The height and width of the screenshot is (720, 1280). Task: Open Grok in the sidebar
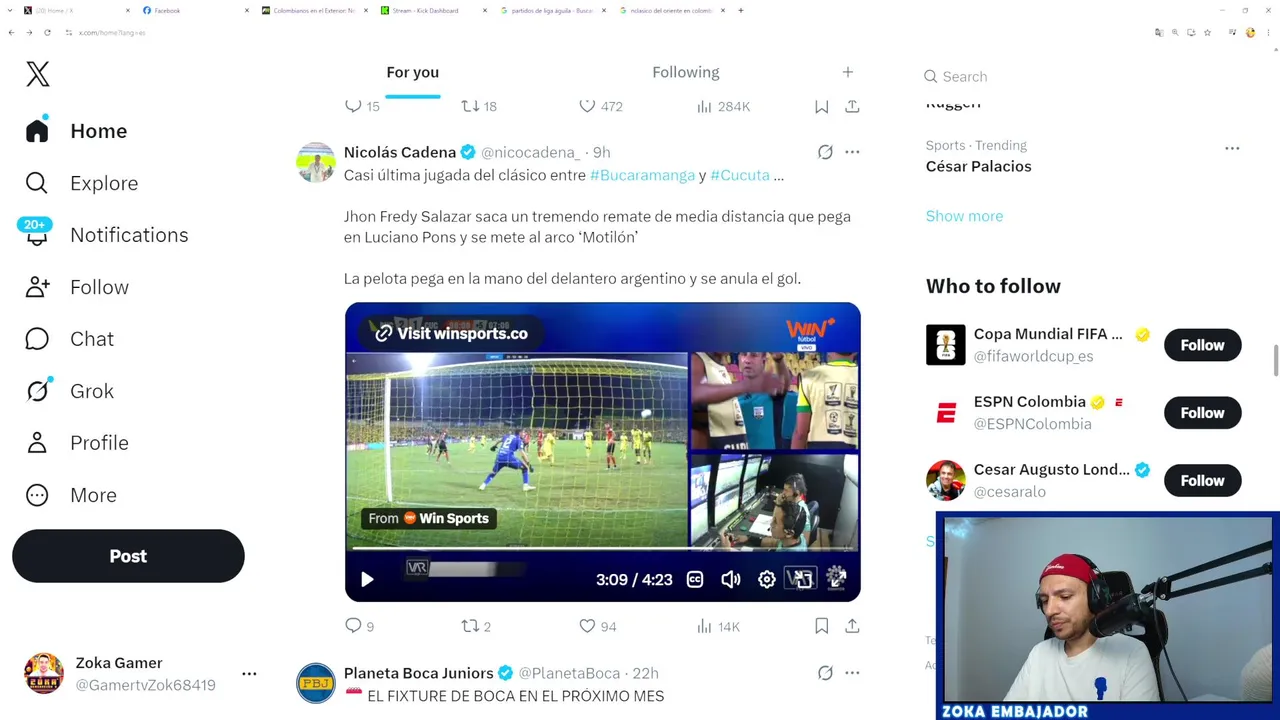pyautogui.click(x=69, y=391)
